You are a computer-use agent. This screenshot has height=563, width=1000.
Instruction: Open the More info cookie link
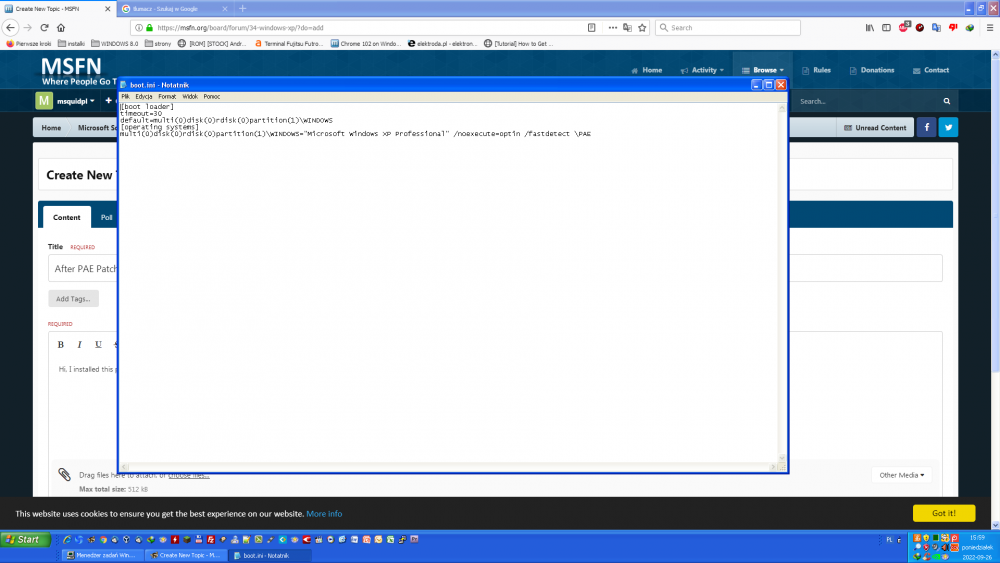coord(324,514)
